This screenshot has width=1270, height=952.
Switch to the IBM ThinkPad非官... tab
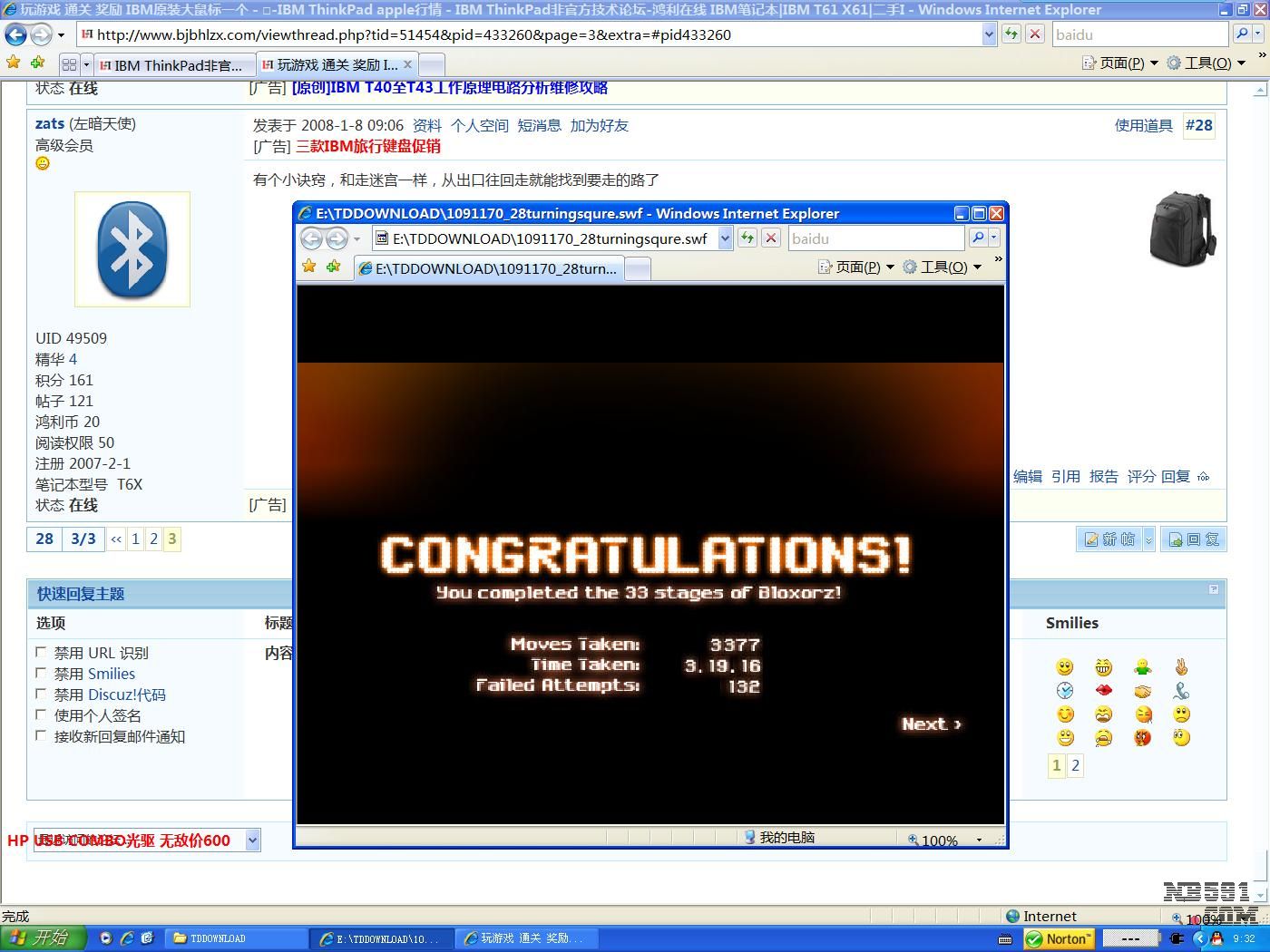click(x=171, y=65)
